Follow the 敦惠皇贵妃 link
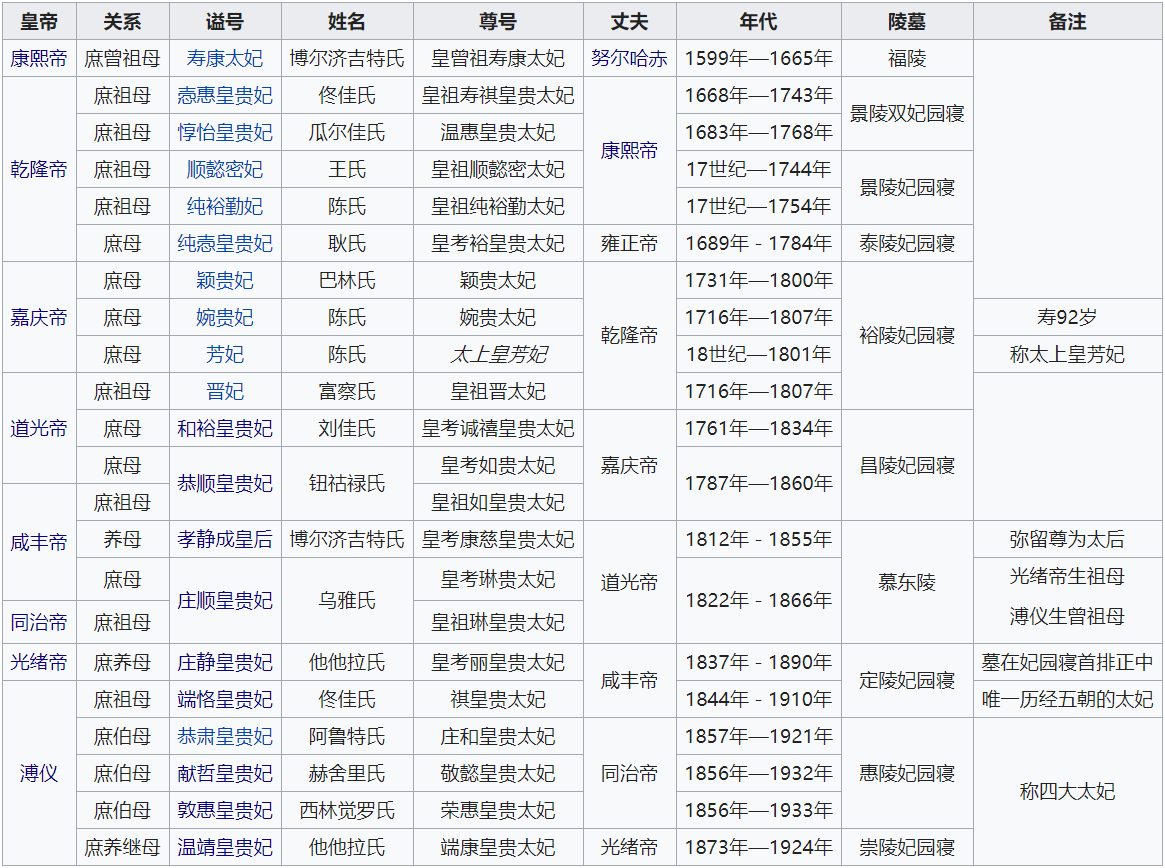Image resolution: width=1165 pixels, height=868 pixels. [x=225, y=811]
